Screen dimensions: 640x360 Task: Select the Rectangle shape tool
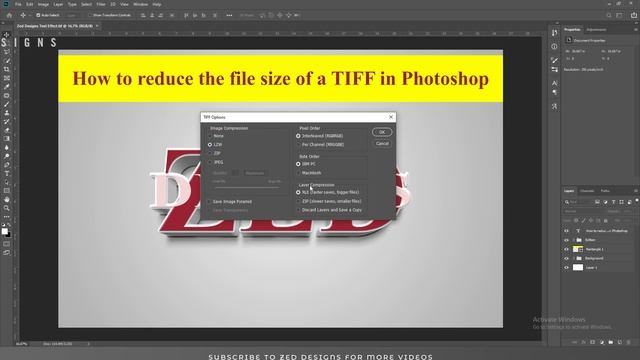pos(7,191)
